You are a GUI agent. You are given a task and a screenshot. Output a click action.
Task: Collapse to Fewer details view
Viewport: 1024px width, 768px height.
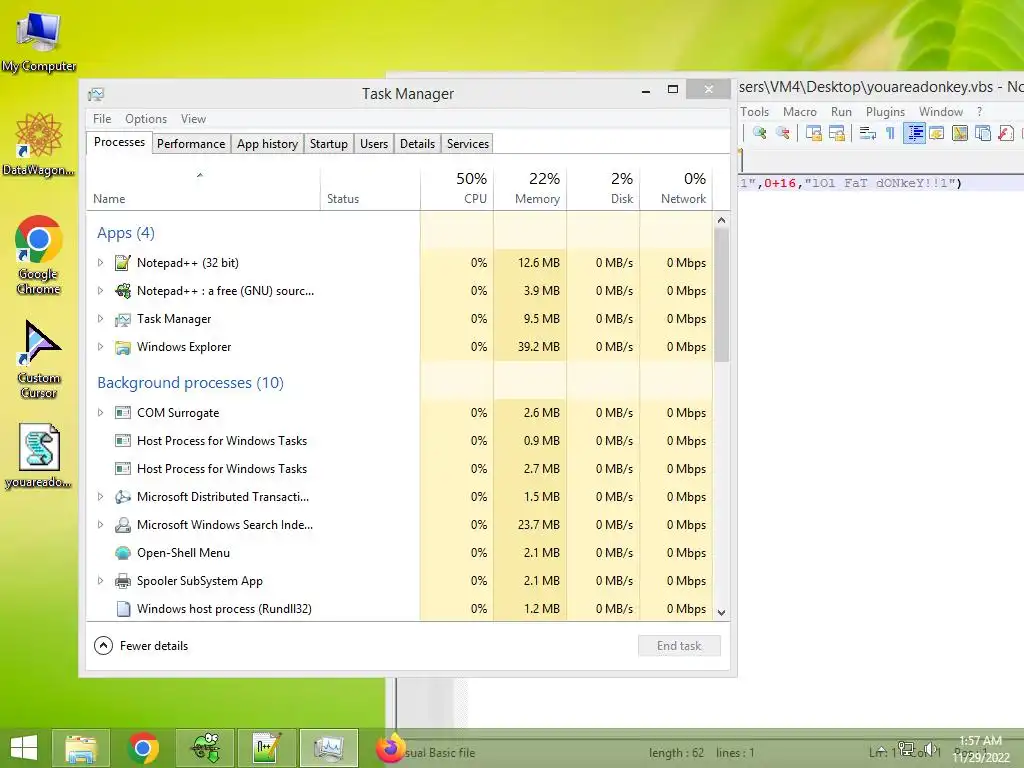click(141, 646)
